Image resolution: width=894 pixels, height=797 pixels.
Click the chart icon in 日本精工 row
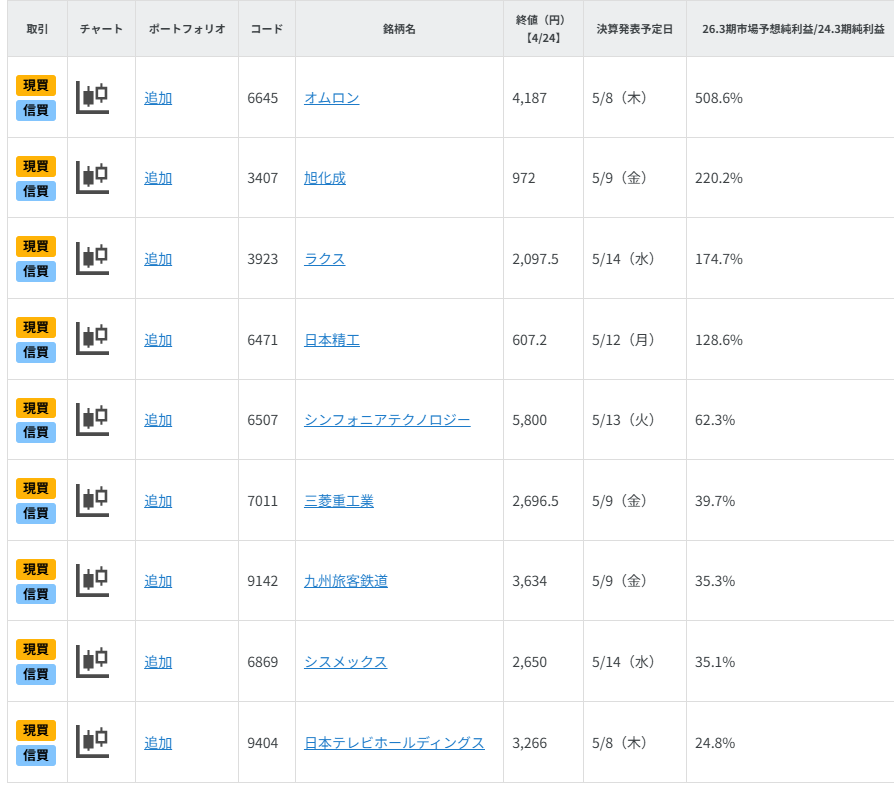tap(92, 339)
